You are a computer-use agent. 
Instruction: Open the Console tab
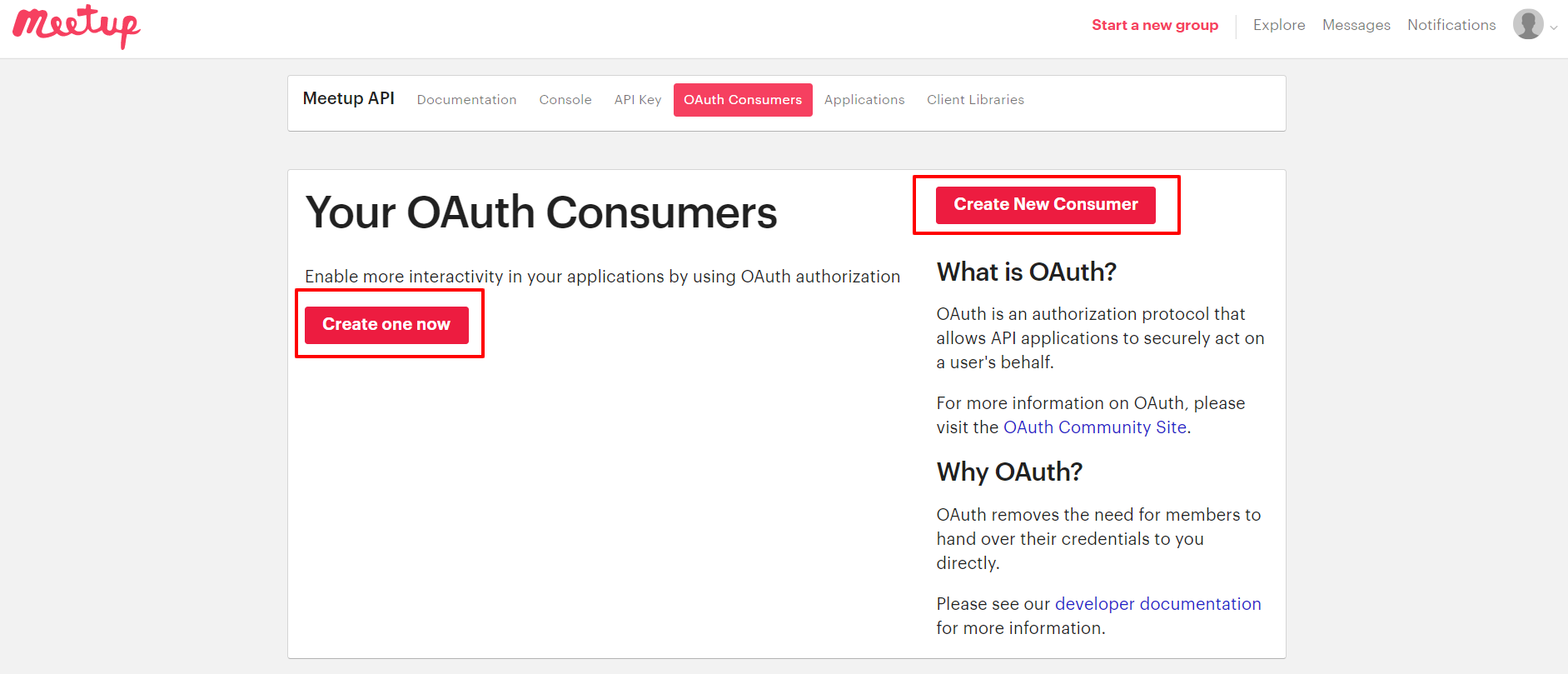point(565,100)
